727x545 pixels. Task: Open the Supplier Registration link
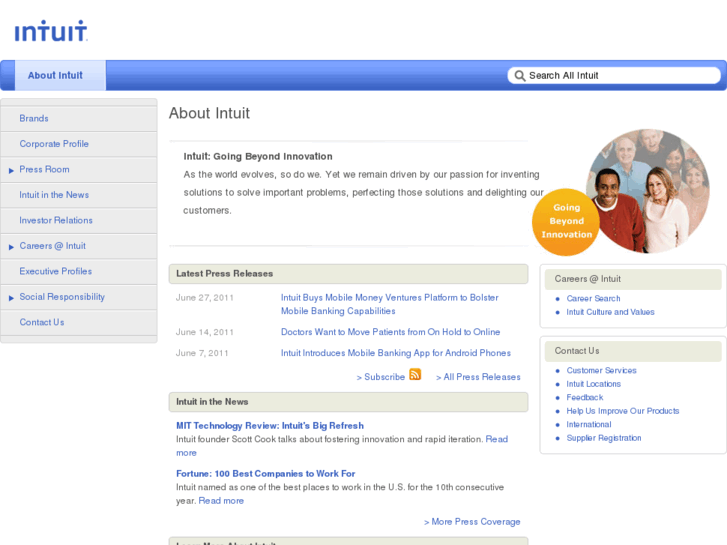pos(604,438)
